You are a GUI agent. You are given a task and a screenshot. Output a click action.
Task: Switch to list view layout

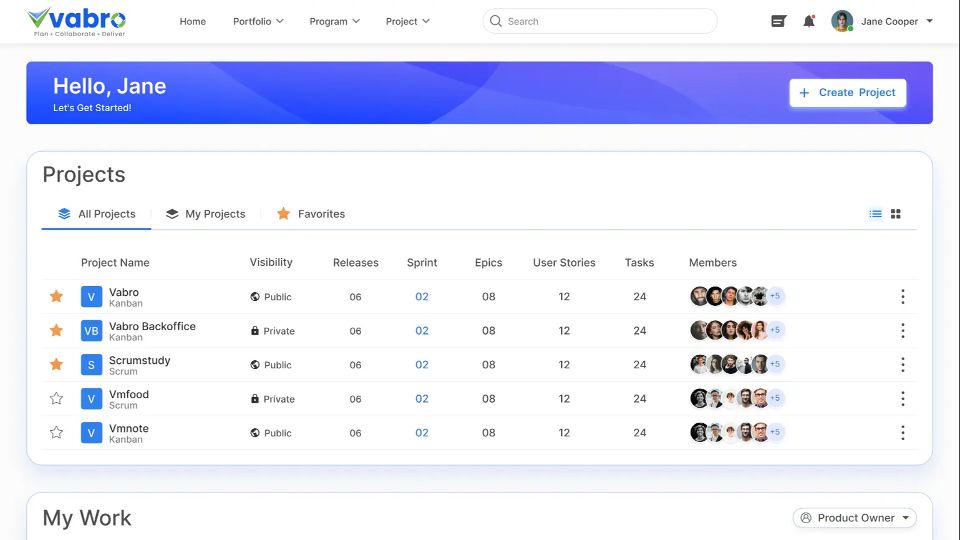875,214
